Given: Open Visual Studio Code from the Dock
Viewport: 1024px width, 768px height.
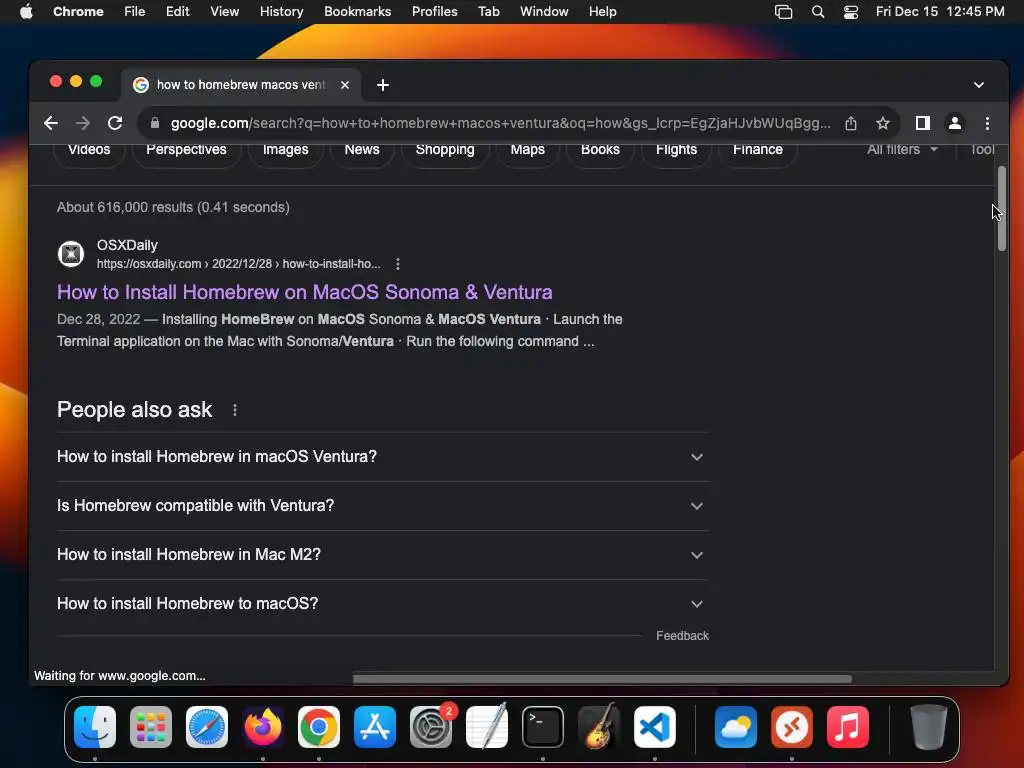Looking at the screenshot, I should click(655, 727).
